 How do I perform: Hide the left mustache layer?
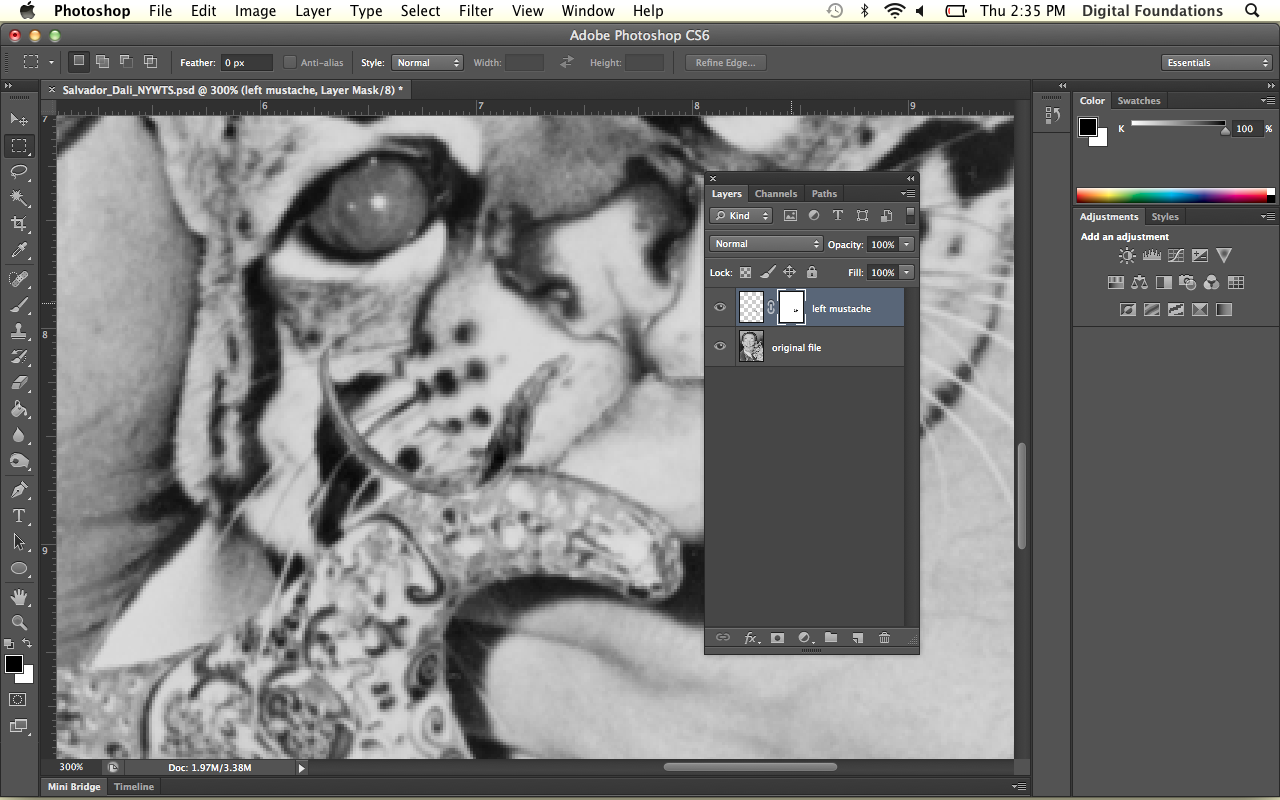(x=720, y=308)
